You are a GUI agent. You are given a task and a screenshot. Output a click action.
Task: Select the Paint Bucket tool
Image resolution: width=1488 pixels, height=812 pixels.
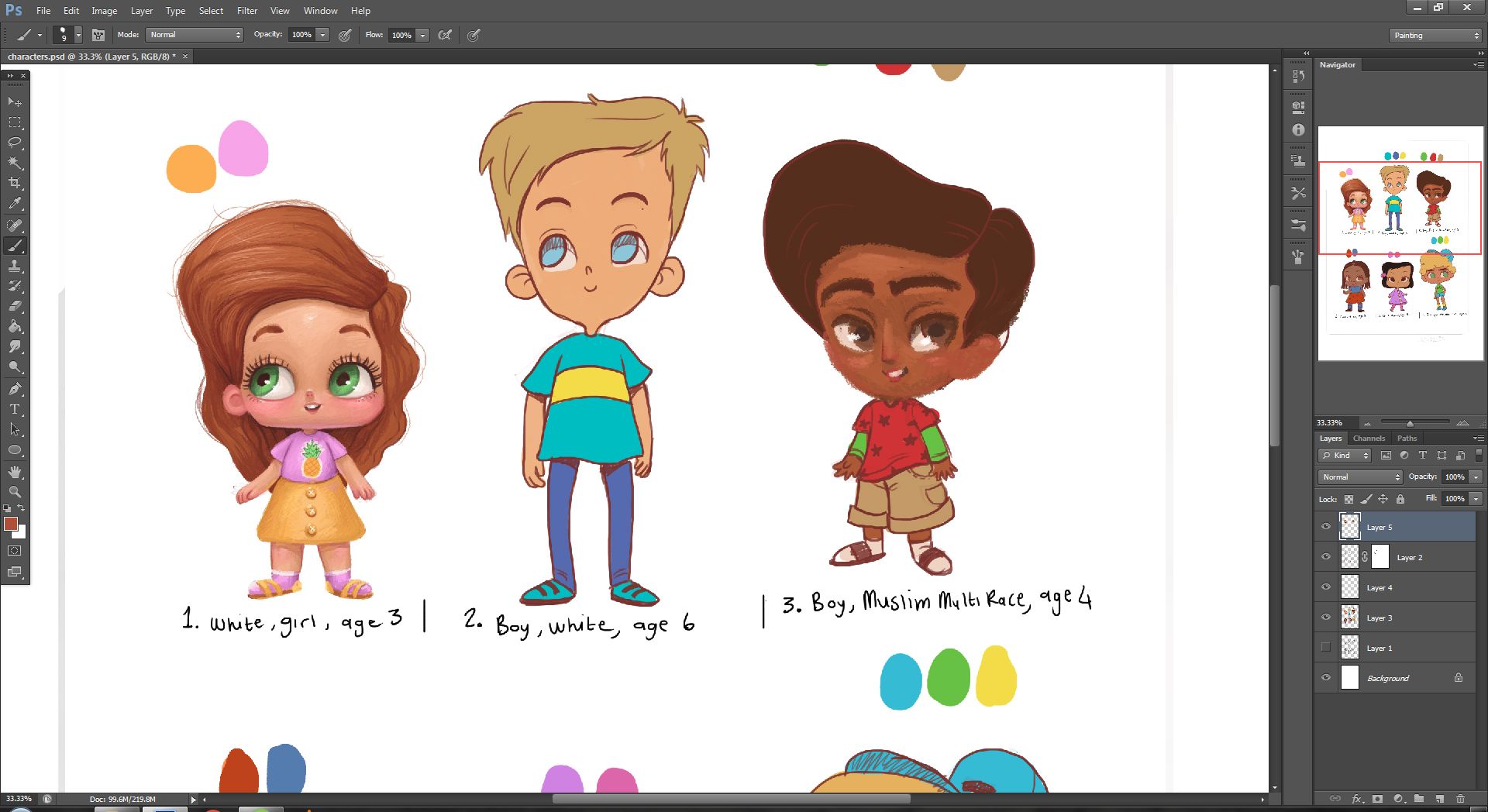coord(15,326)
